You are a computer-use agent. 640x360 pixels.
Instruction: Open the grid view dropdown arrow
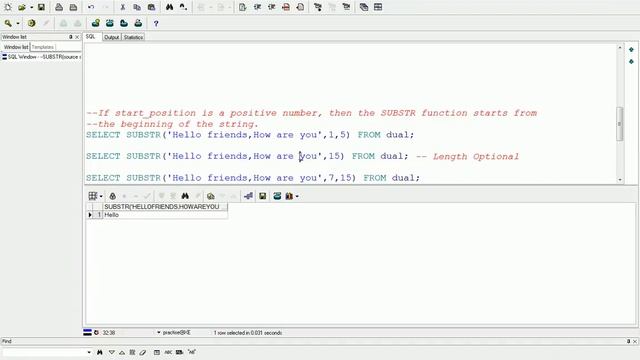point(101,196)
